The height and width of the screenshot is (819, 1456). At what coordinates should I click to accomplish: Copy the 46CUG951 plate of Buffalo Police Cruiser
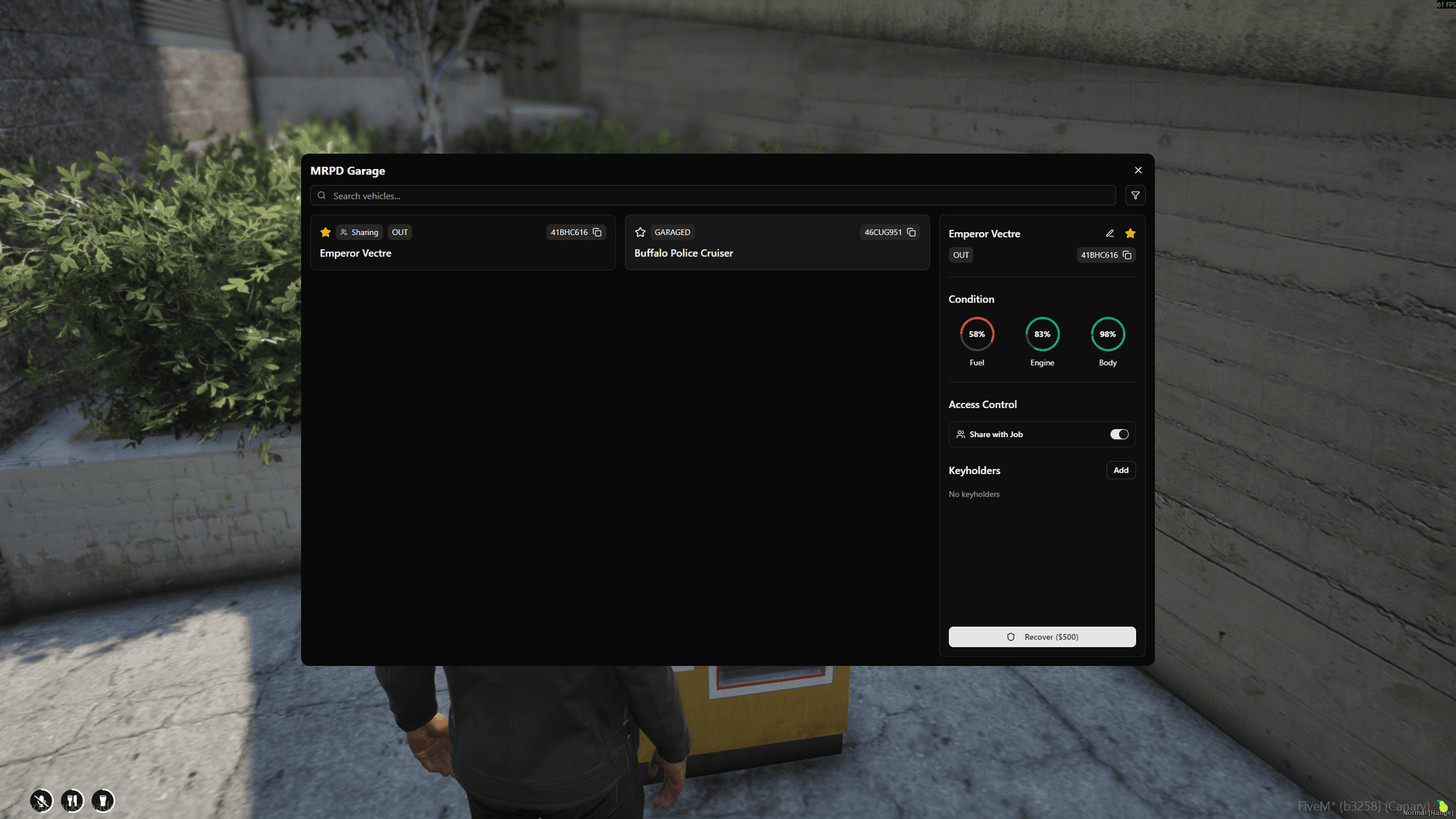click(x=910, y=232)
